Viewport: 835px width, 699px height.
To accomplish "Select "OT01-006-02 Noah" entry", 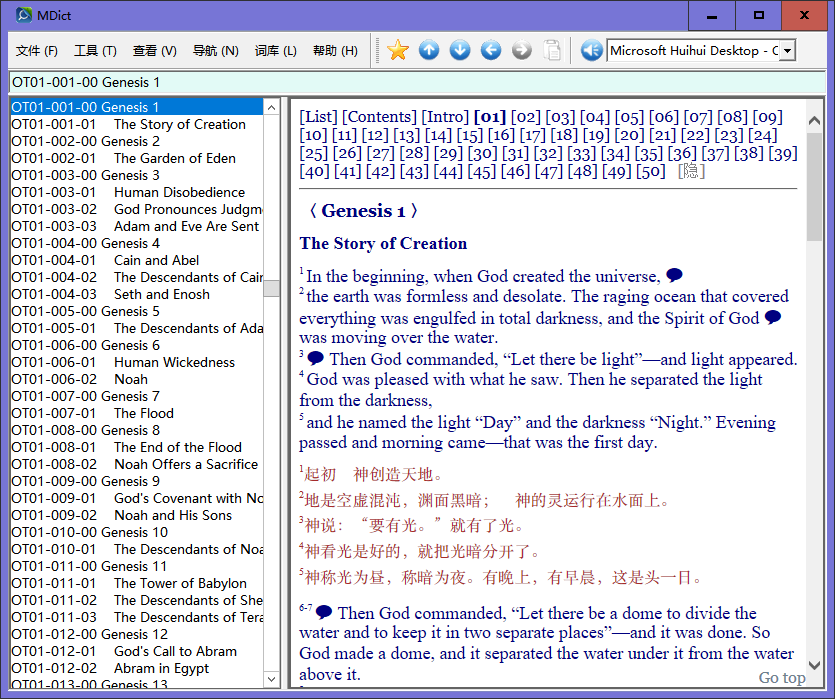I will [x=137, y=380].
